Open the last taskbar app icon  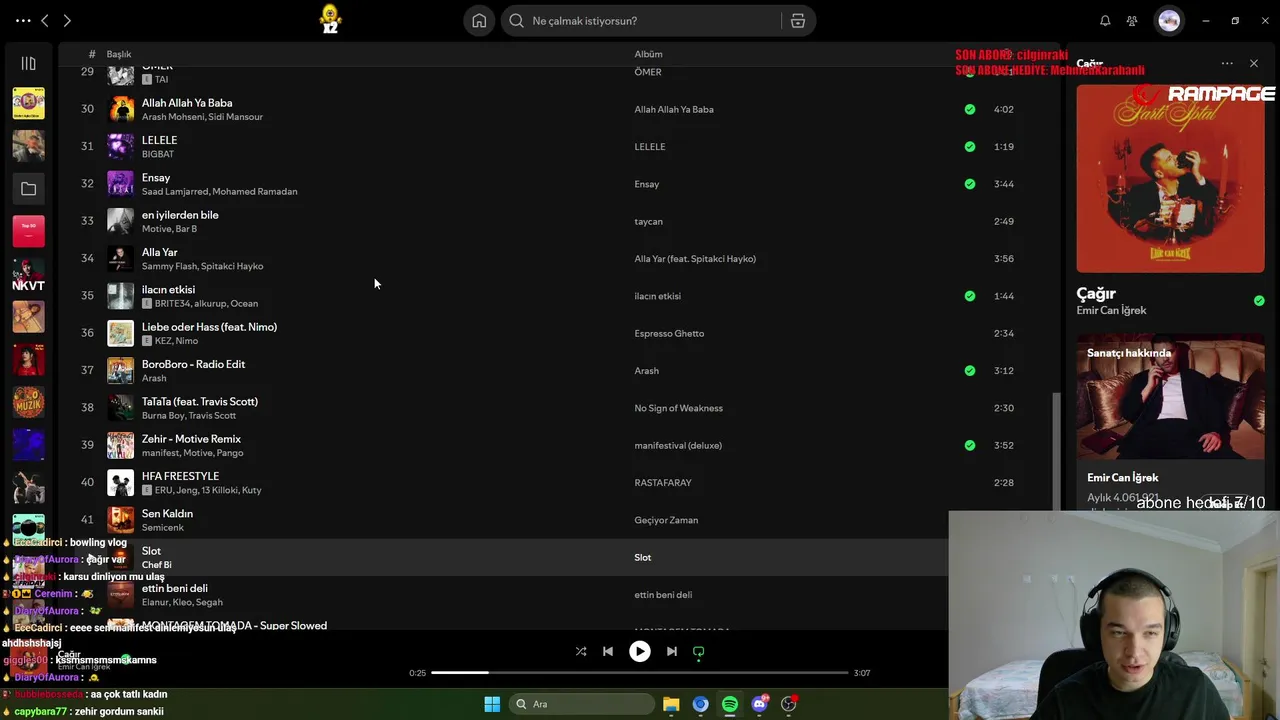[789, 704]
